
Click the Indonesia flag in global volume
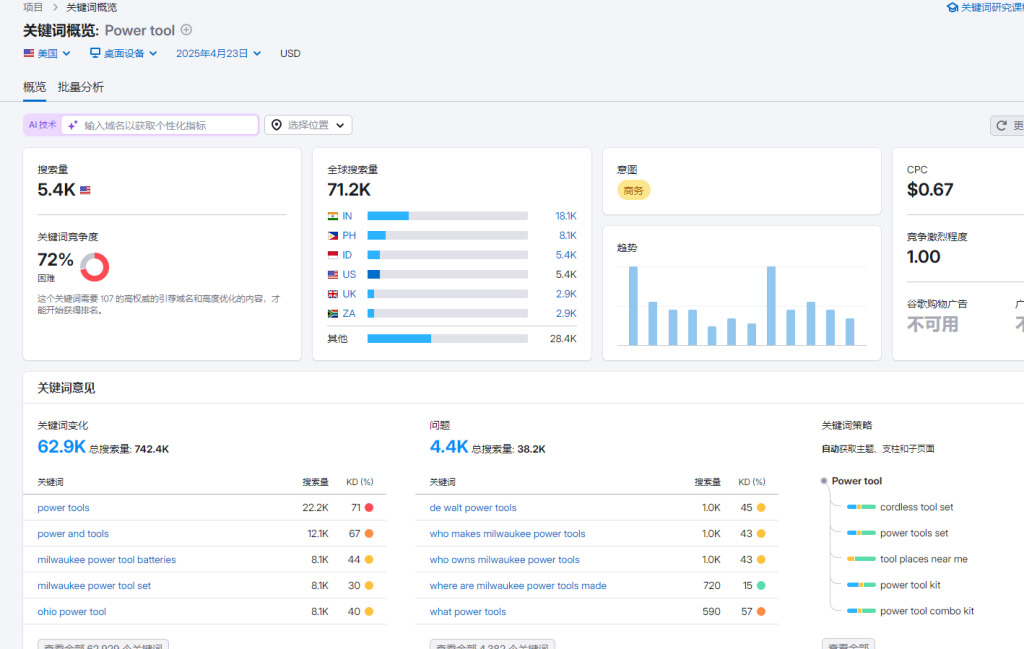click(x=333, y=255)
